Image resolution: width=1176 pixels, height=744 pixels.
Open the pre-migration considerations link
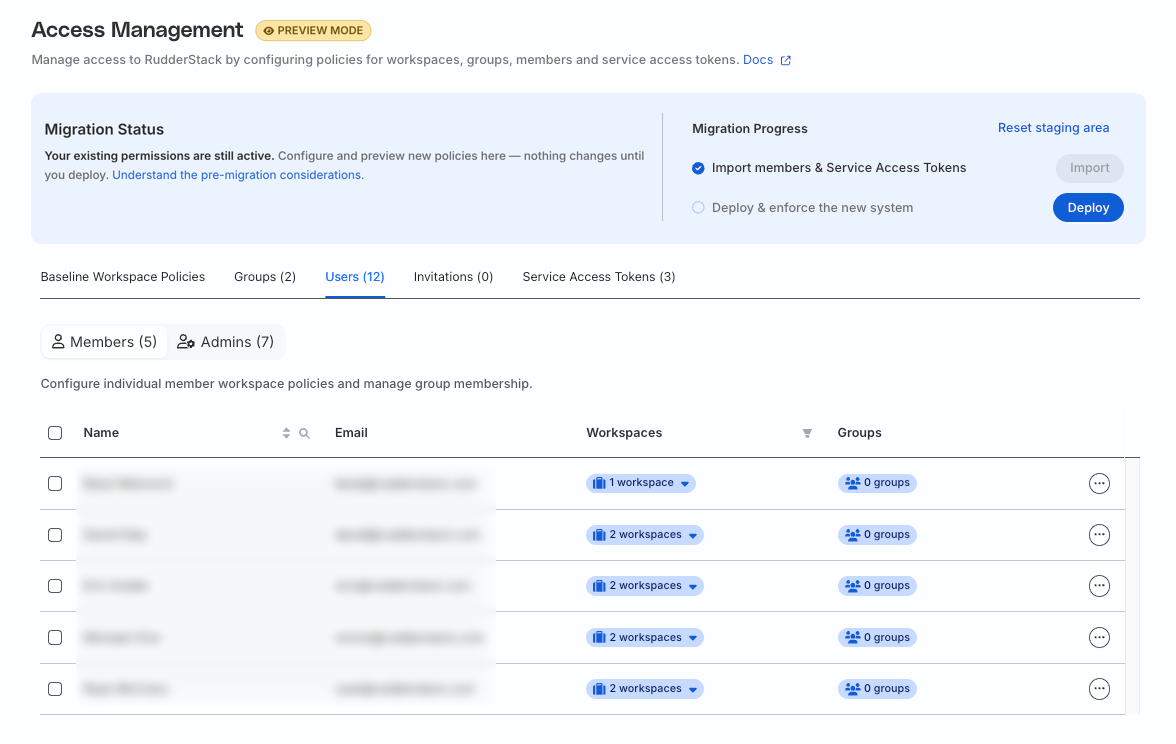click(x=238, y=175)
